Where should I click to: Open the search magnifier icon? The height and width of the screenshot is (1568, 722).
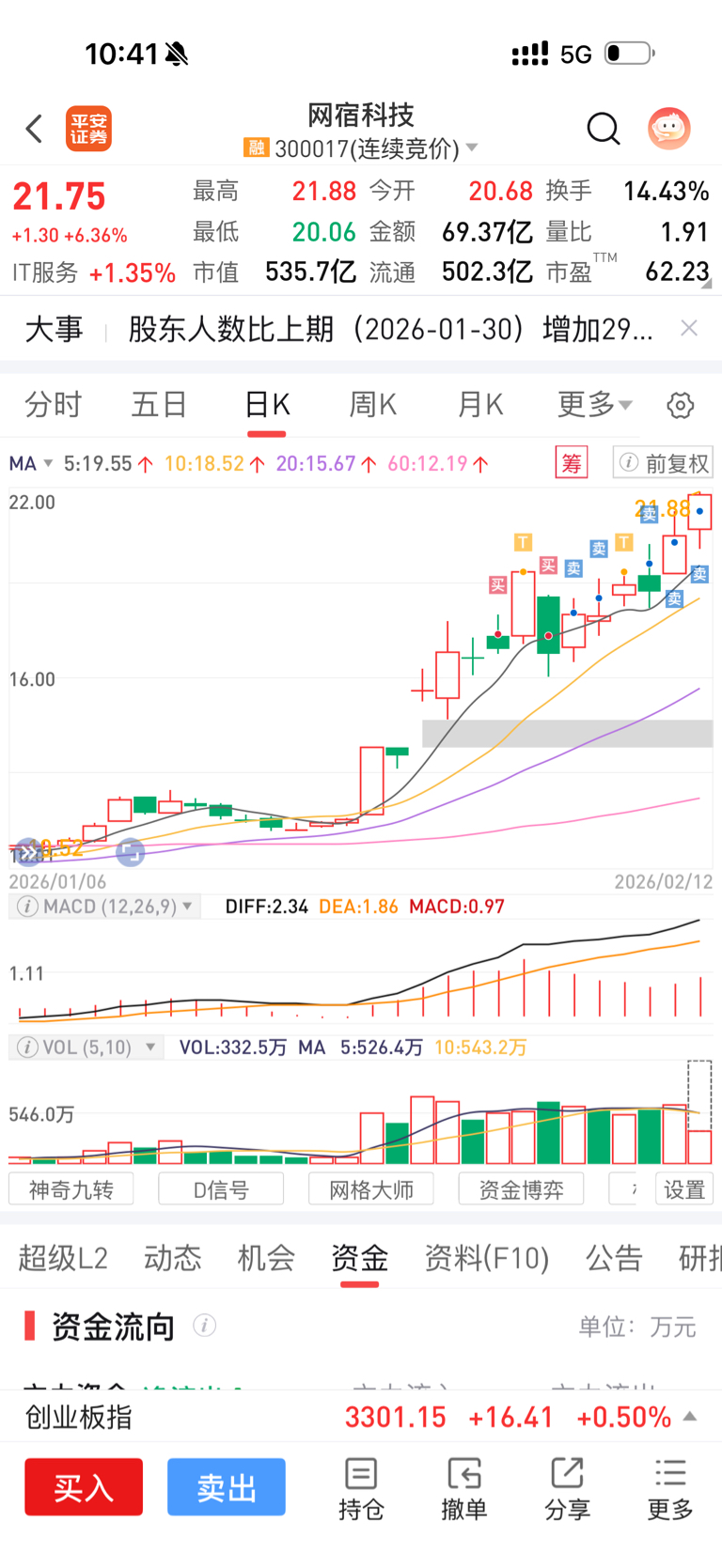pos(604,129)
